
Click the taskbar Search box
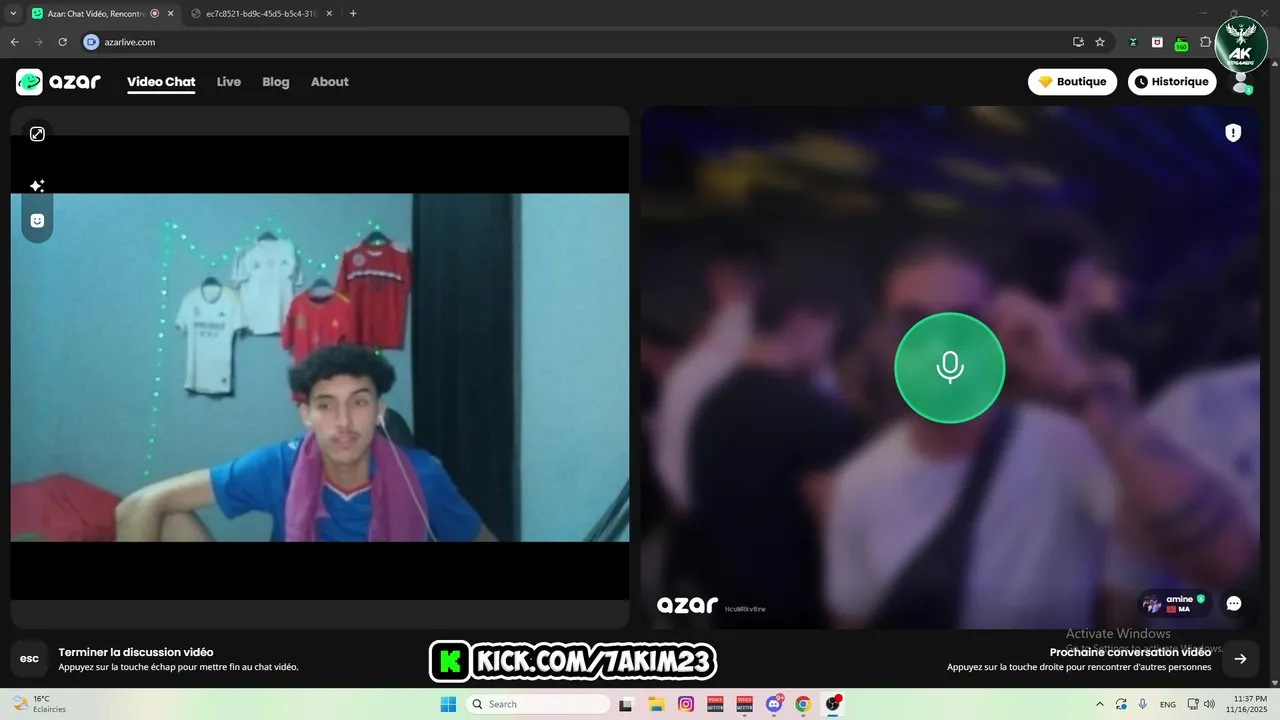539,704
